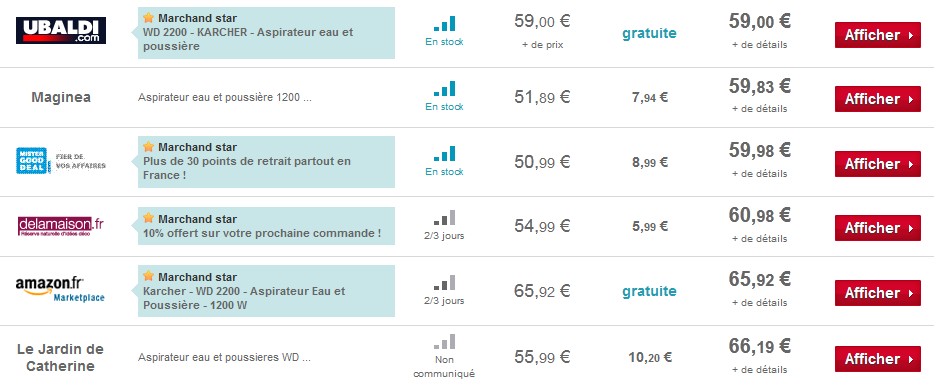The height and width of the screenshot is (387, 940).
Task: Show the amazon.fr Marketplace offer via Afficher
Action: point(878,293)
